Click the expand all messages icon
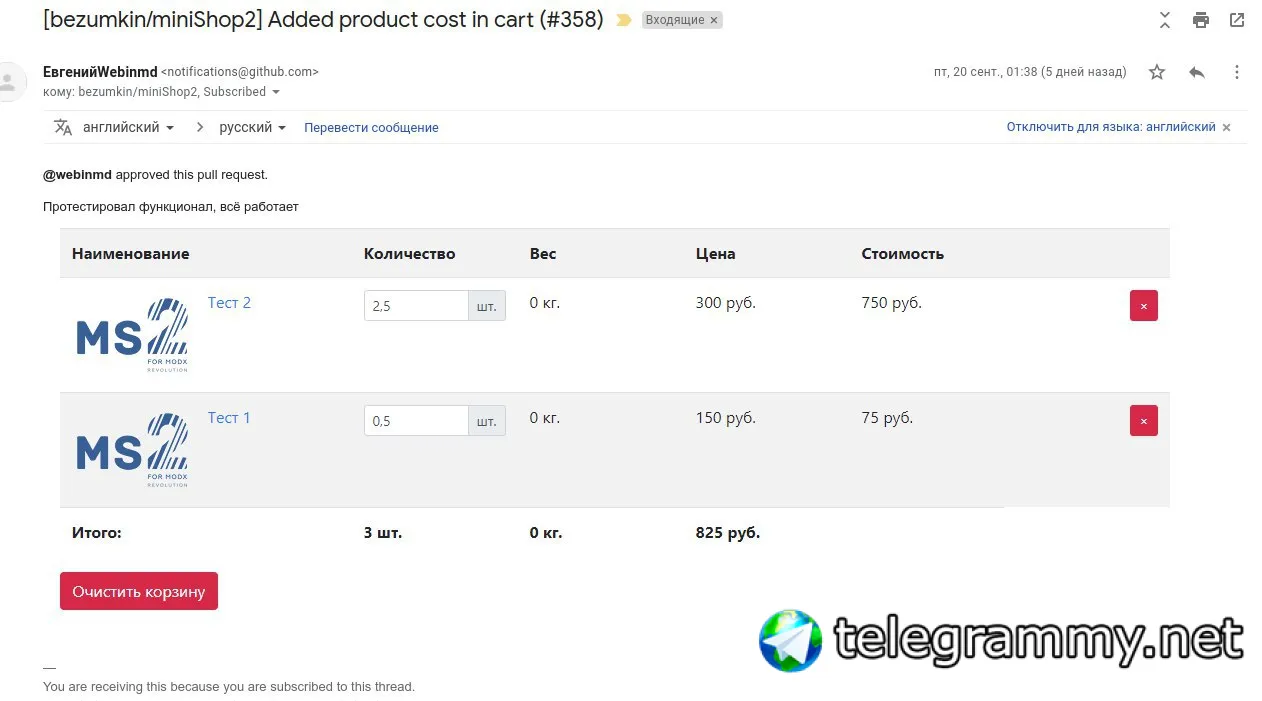Viewport: 1262px width, 701px height. click(x=1165, y=20)
